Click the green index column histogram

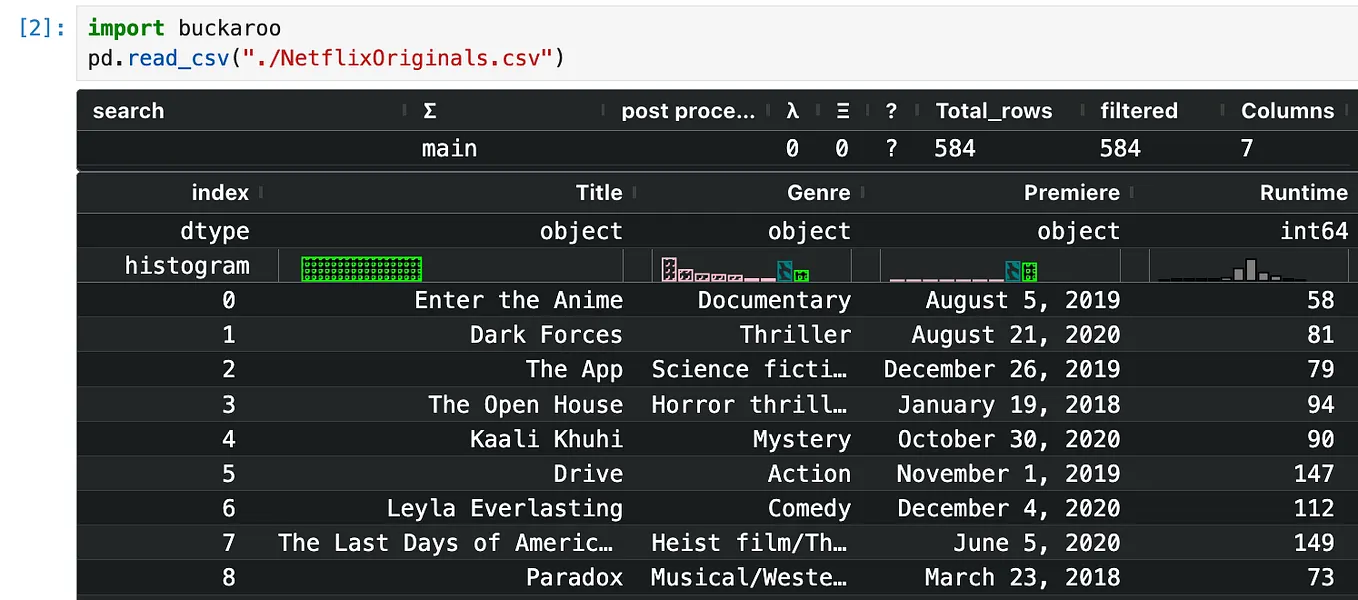click(x=361, y=266)
